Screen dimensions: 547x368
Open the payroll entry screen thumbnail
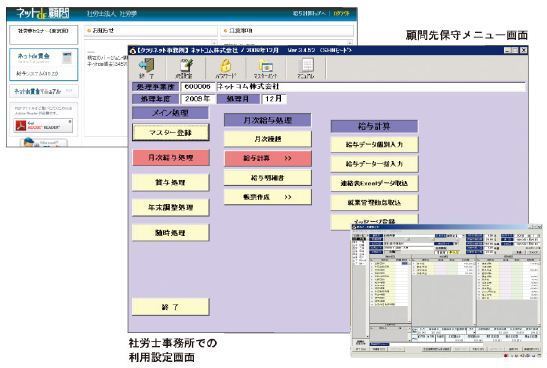pos(447,291)
